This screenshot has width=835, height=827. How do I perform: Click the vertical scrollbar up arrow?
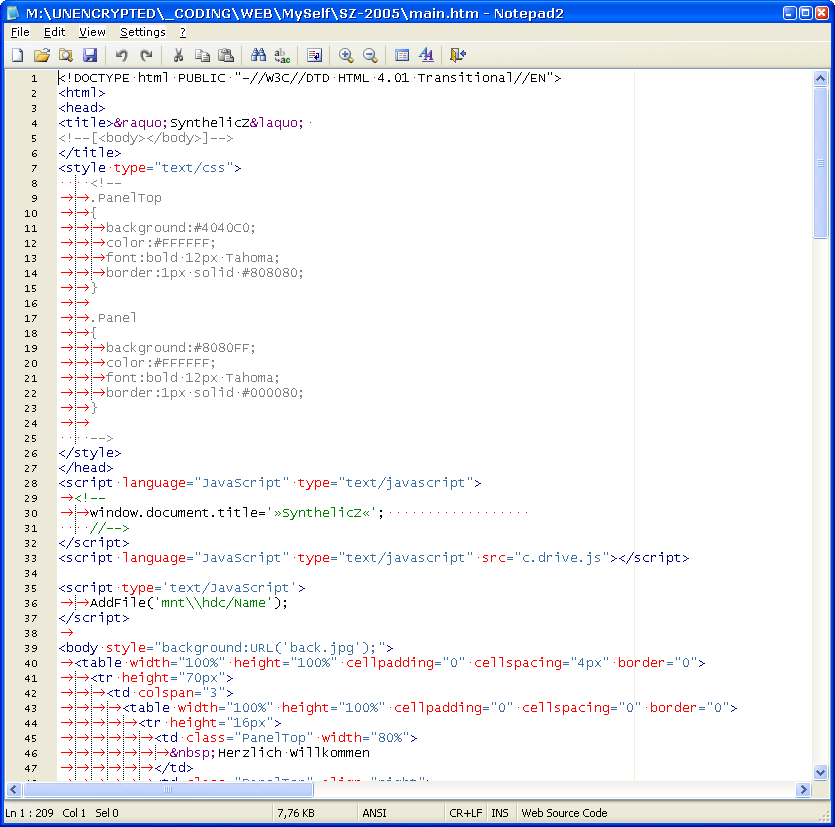click(x=820, y=79)
